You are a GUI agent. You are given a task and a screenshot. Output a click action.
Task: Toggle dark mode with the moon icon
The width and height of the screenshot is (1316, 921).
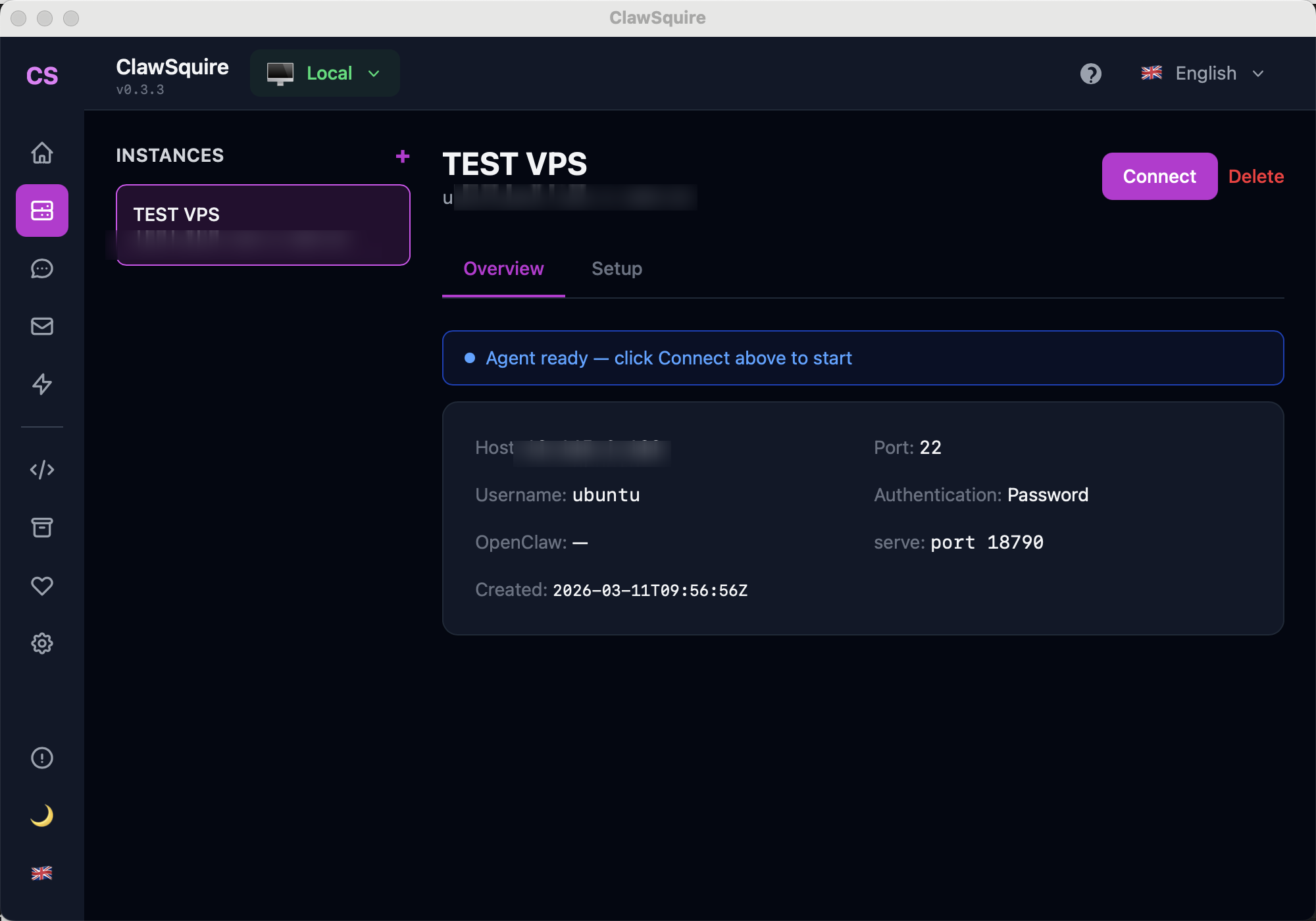click(x=42, y=816)
